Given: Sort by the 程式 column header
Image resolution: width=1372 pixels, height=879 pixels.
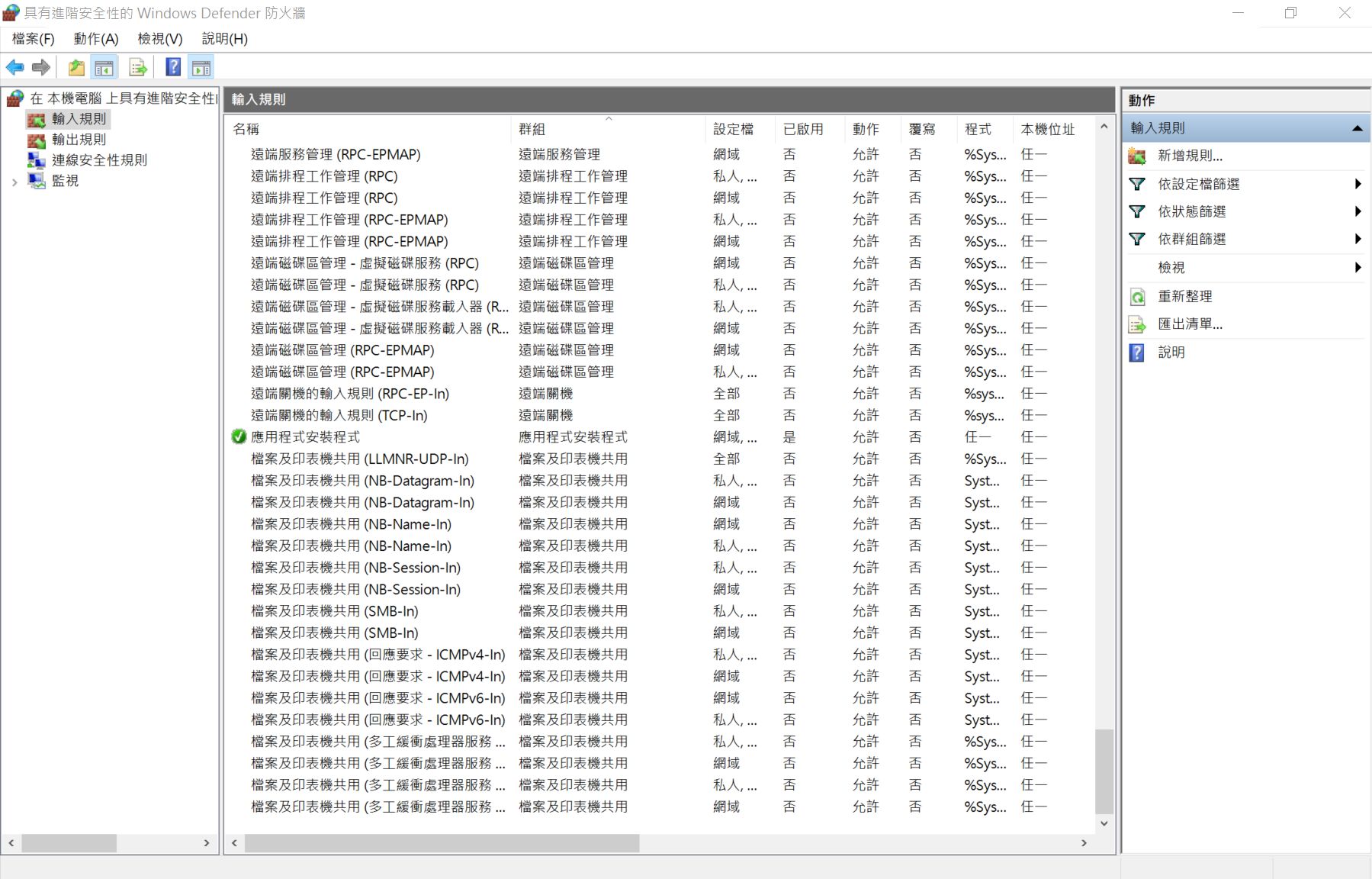Looking at the screenshot, I should coord(985,129).
